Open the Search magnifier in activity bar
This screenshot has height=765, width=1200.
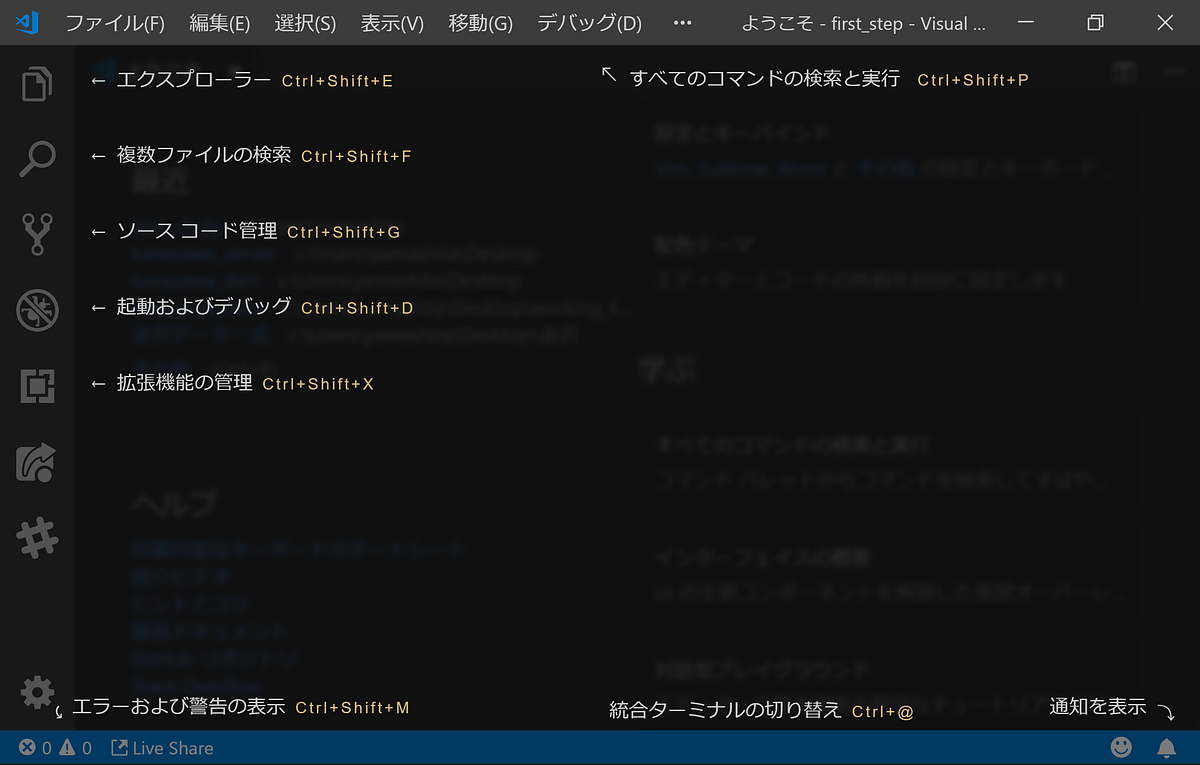coord(37,159)
